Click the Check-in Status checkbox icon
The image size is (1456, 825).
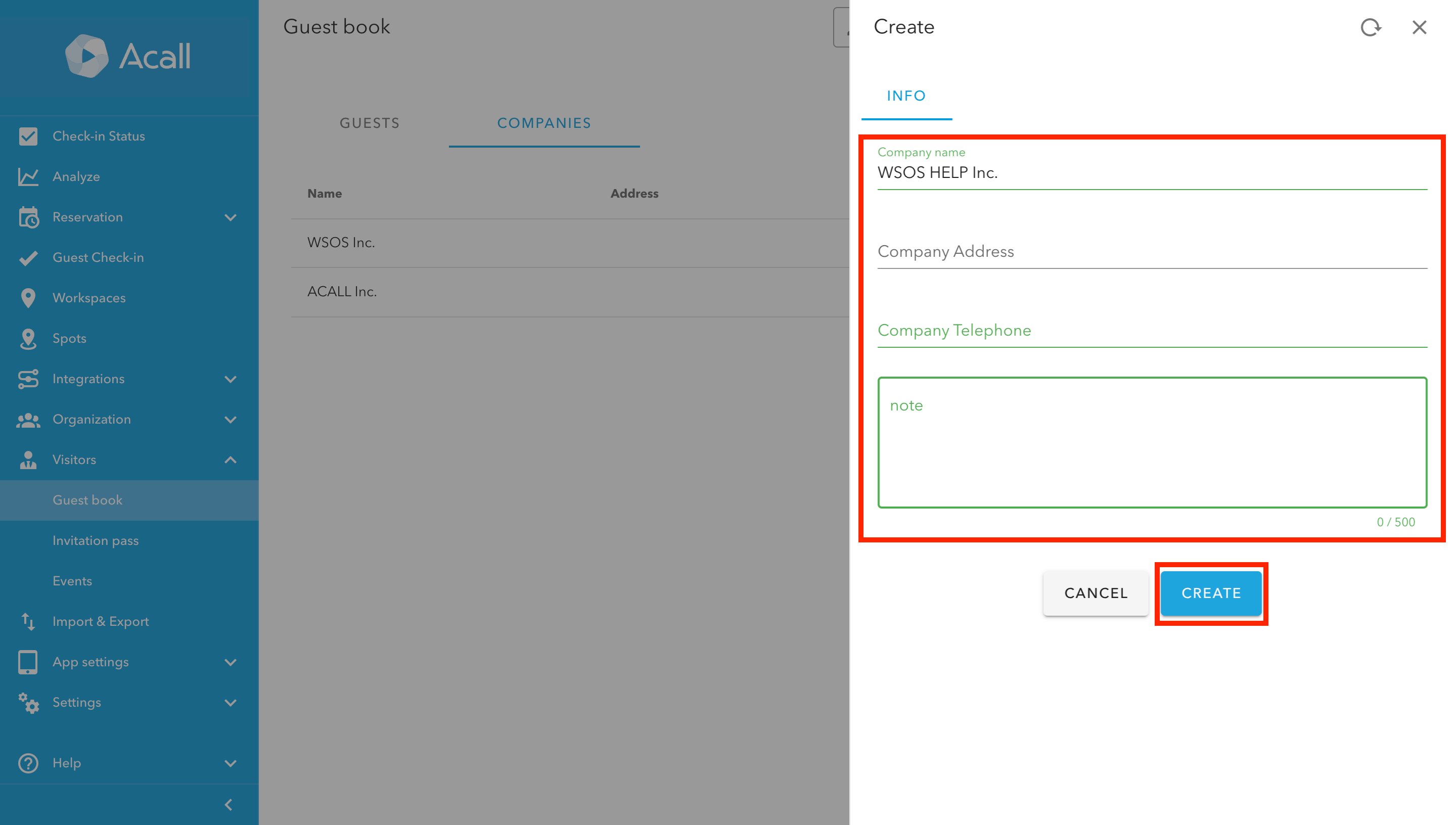click(28, 136)
